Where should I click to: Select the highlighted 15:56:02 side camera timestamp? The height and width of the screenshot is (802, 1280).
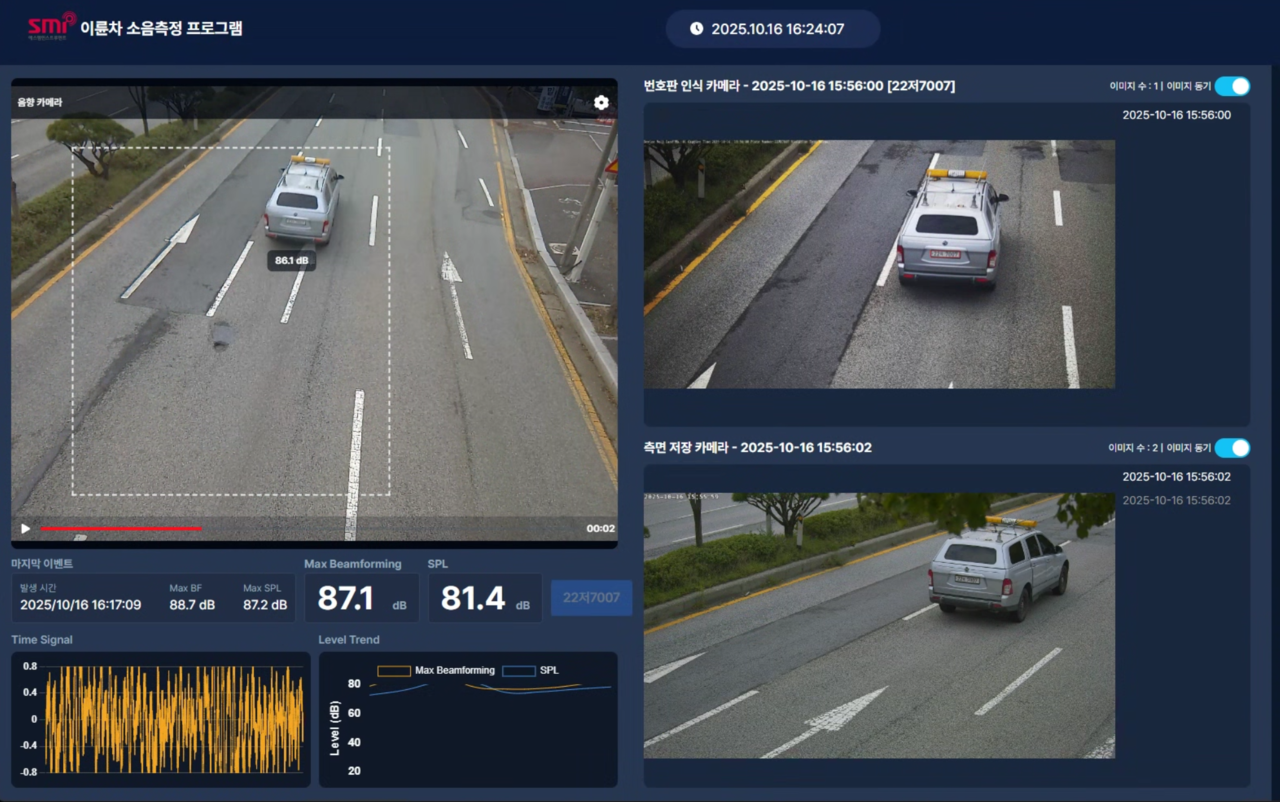click(1176, 477)
